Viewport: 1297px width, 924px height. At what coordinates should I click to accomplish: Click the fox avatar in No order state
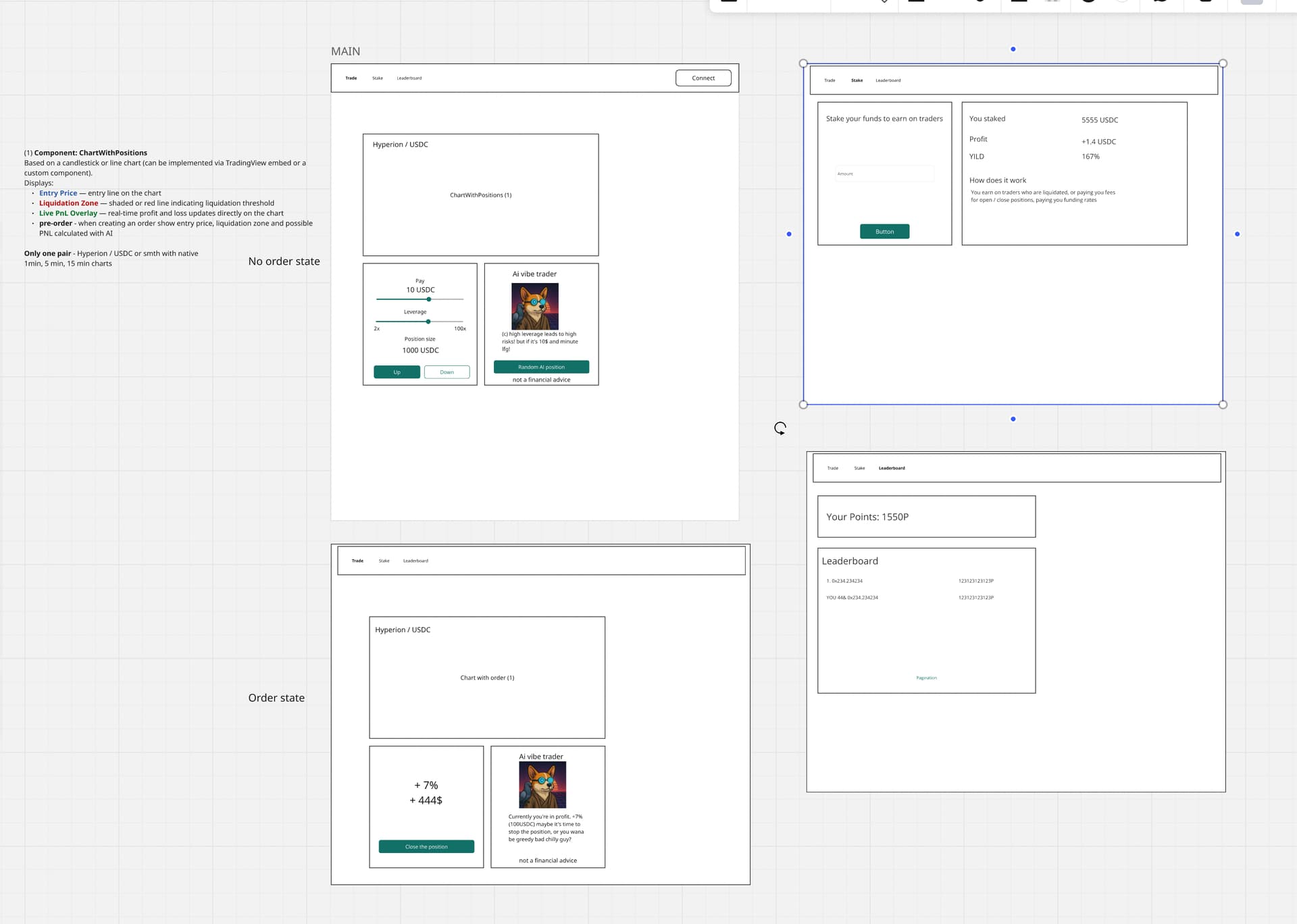tap(535, 306)
